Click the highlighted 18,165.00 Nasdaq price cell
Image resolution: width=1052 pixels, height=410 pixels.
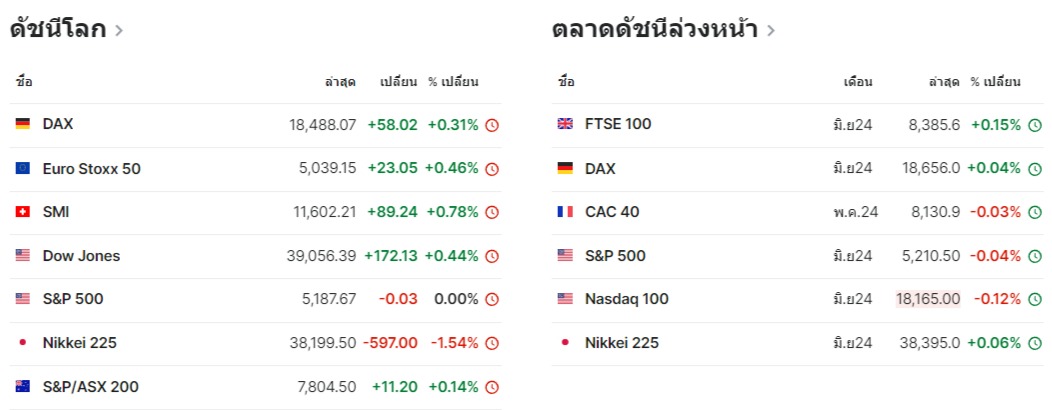click(x=928, y=299)
